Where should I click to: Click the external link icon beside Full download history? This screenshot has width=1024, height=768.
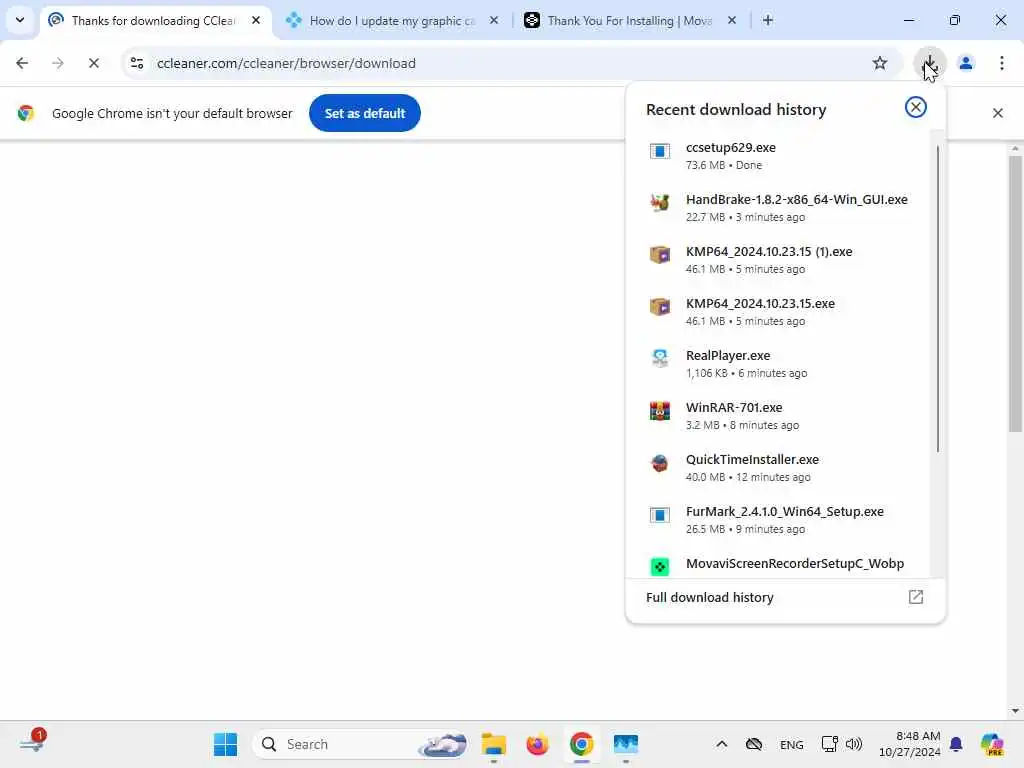(x=916, y=597)
